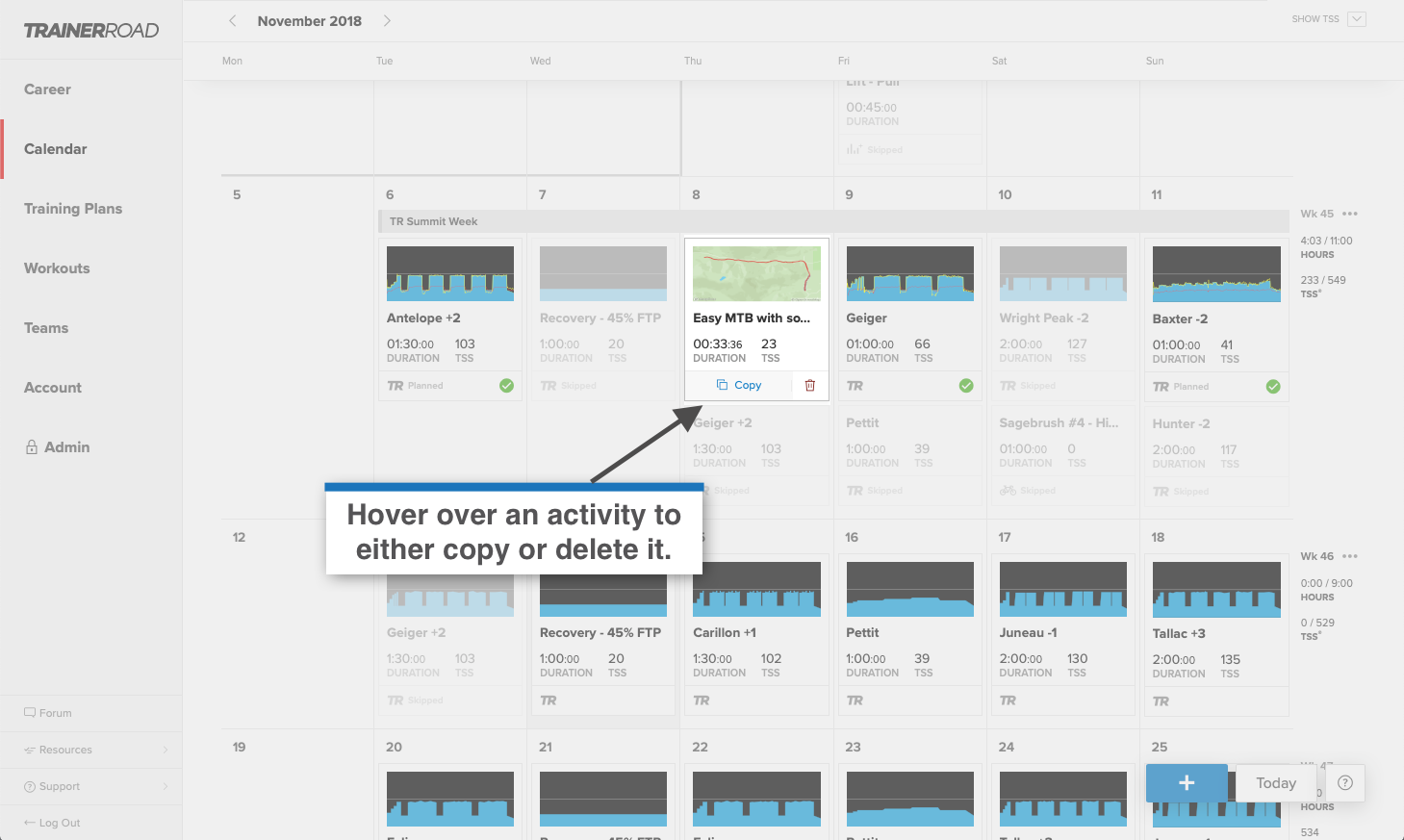Click Log Out
The image size is (1404, 840).
pyautogui.click(x=52, y=823)
